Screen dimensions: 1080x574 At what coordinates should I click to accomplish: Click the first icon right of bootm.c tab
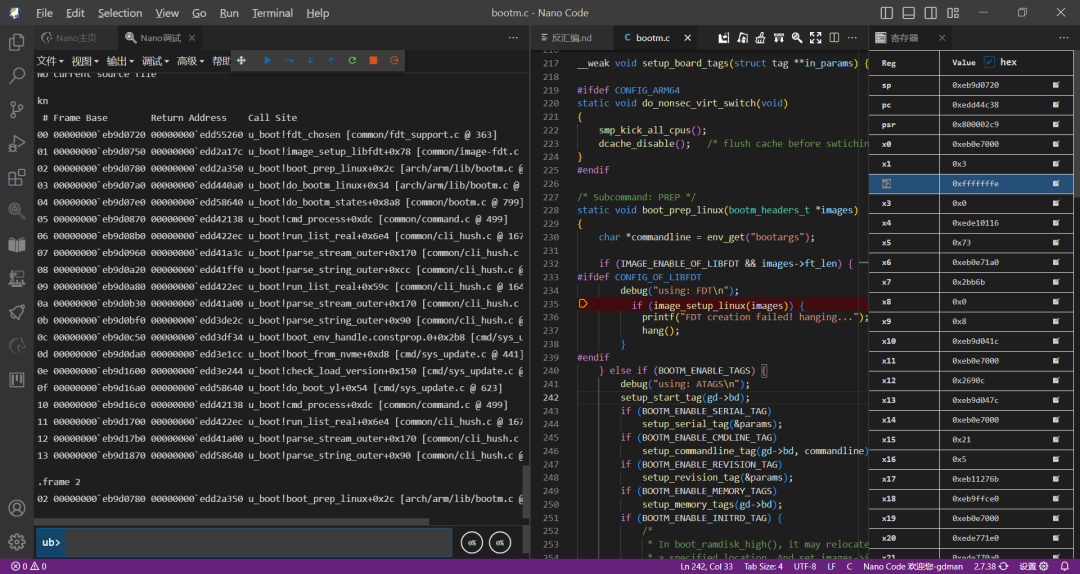pyautogui.click(x=723, y=38)
